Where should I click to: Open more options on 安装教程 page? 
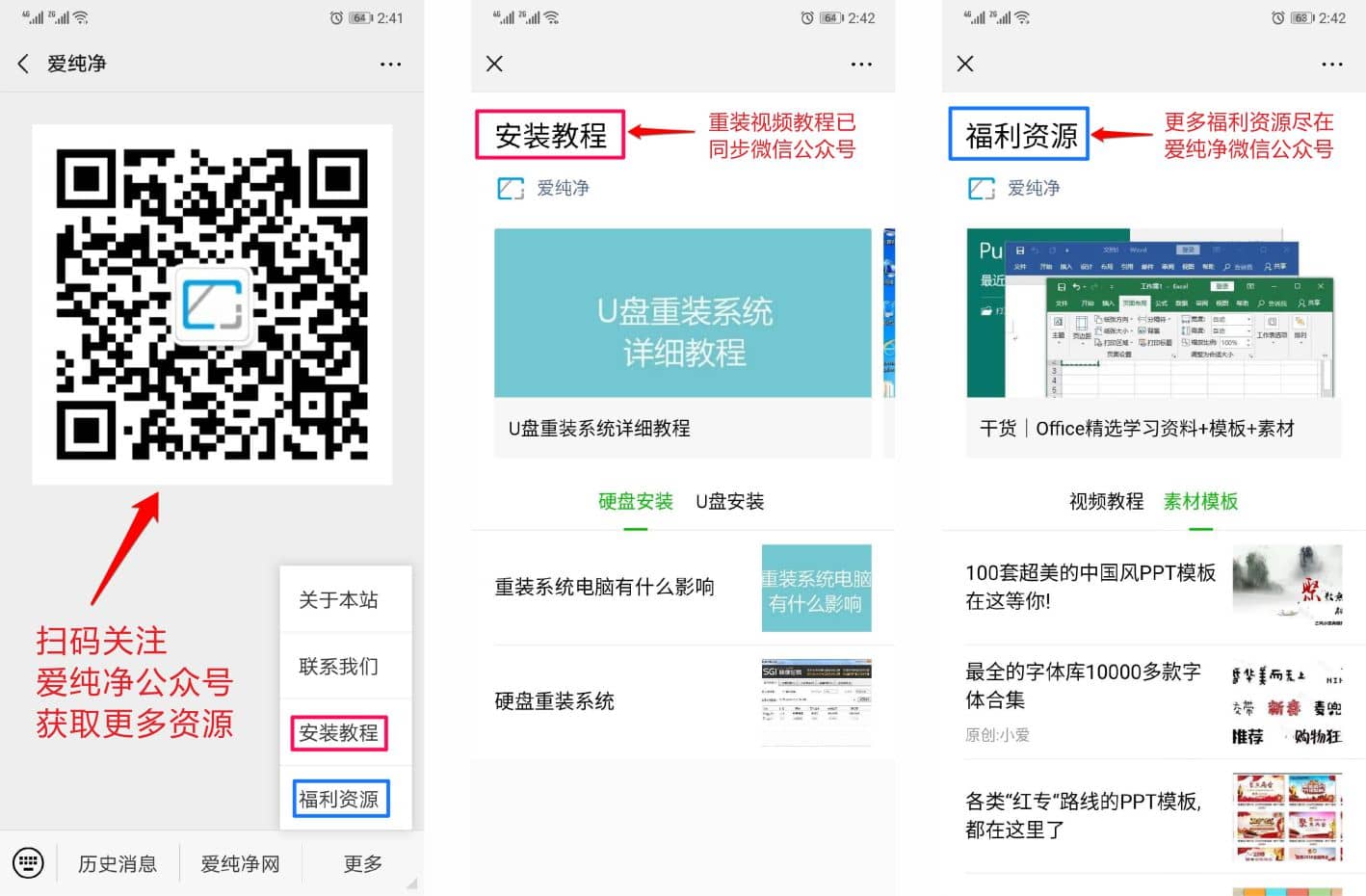click(860, 65)
